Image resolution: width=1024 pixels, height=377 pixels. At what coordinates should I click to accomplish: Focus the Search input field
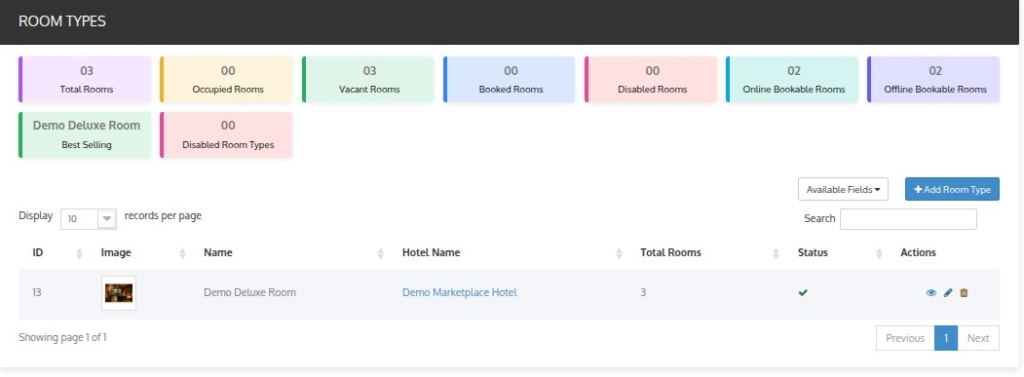pos(908,219)
